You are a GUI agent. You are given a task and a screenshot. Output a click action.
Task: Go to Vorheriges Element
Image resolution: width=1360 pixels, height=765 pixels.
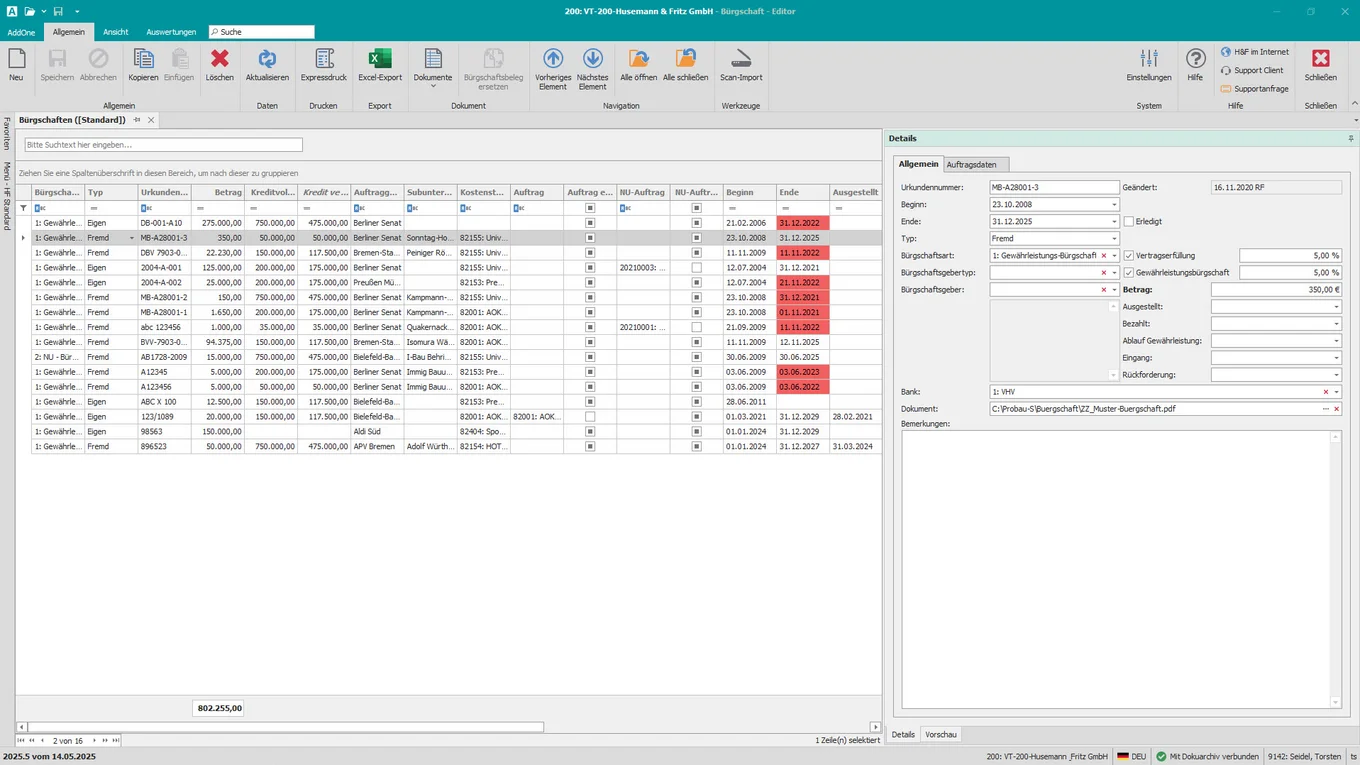click(553, 60)
